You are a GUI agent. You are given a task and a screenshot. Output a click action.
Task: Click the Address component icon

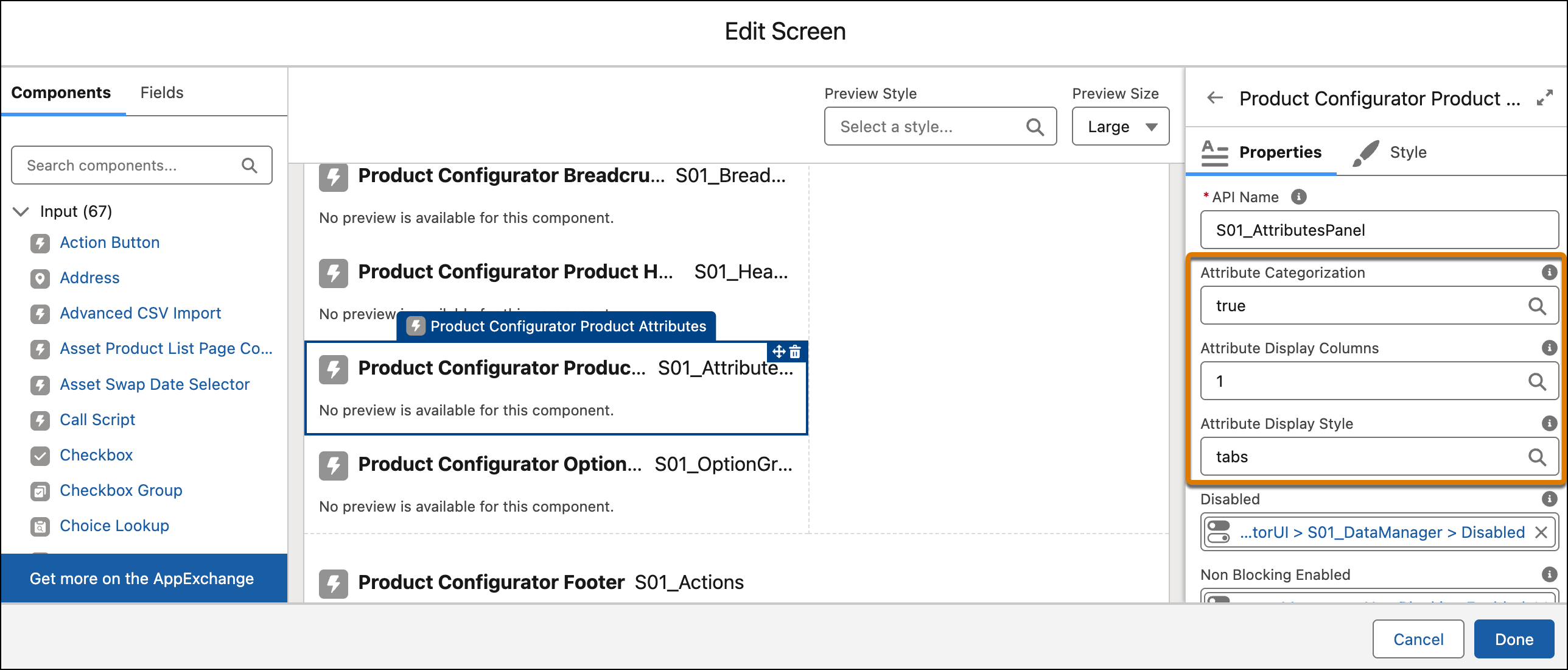(40, 279)
